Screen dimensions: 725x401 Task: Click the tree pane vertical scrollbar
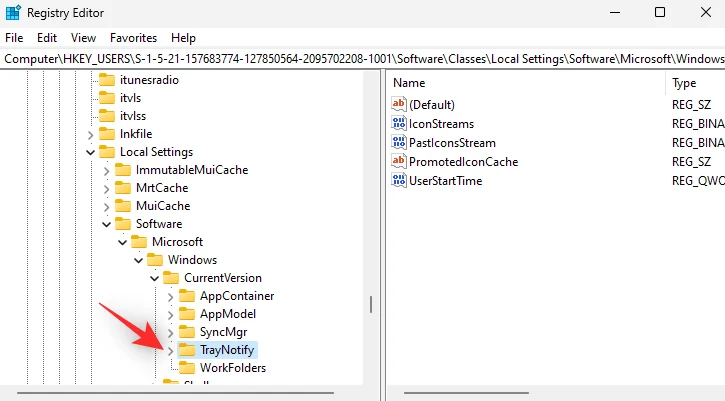[x=371, y=304]
